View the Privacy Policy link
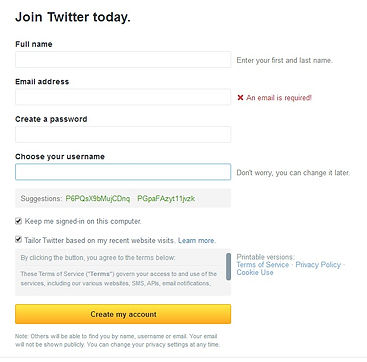Viewport: 367px width, 362px height. click(318, 265)
